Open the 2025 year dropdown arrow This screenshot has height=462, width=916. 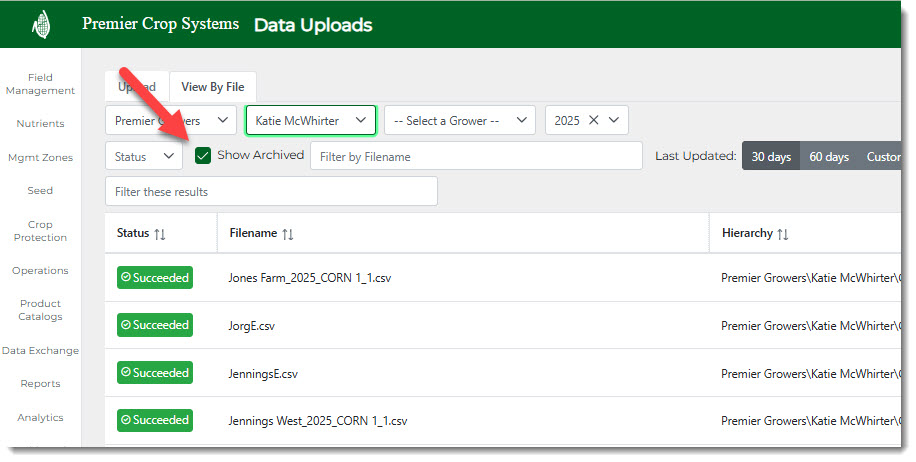tap(614, 120)
